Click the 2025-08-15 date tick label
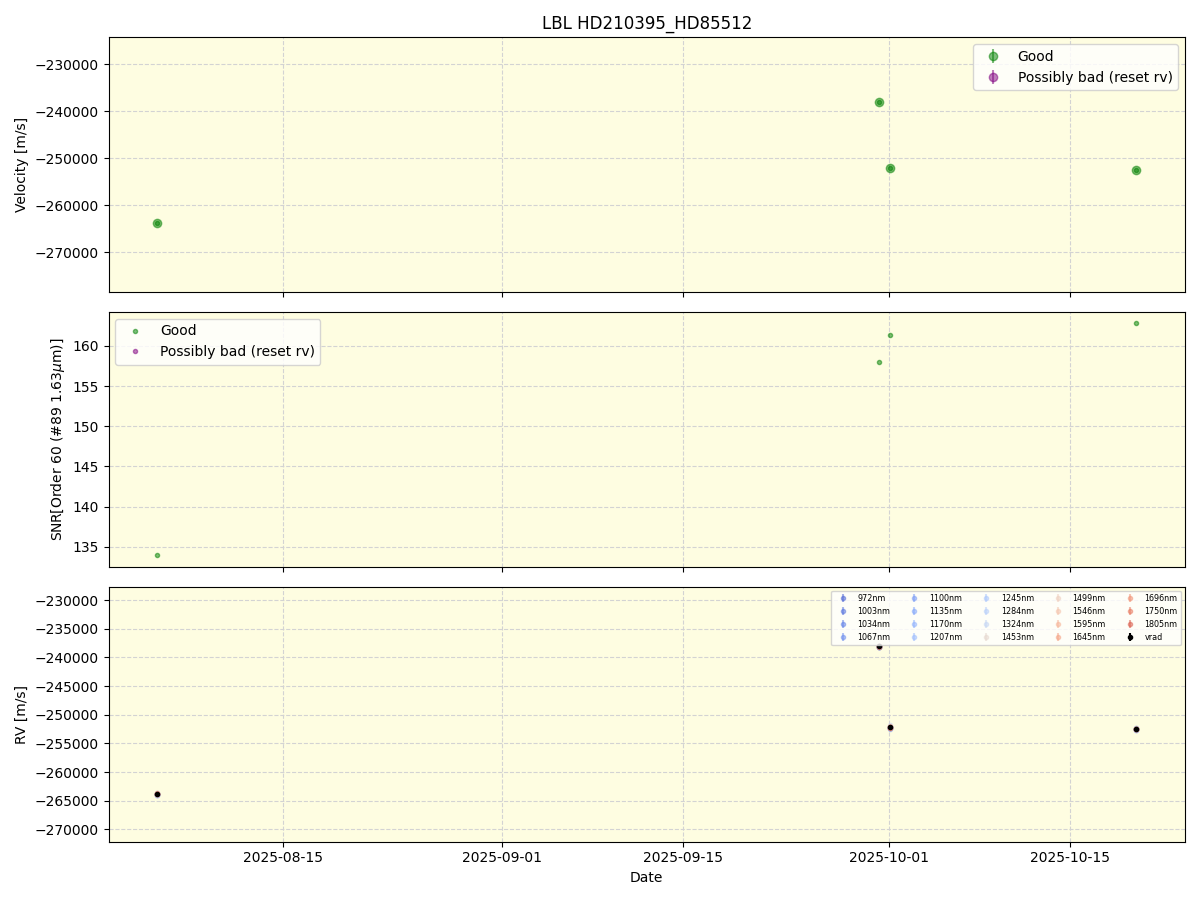The image size is (1200, 900). click(x=283, y=857)
